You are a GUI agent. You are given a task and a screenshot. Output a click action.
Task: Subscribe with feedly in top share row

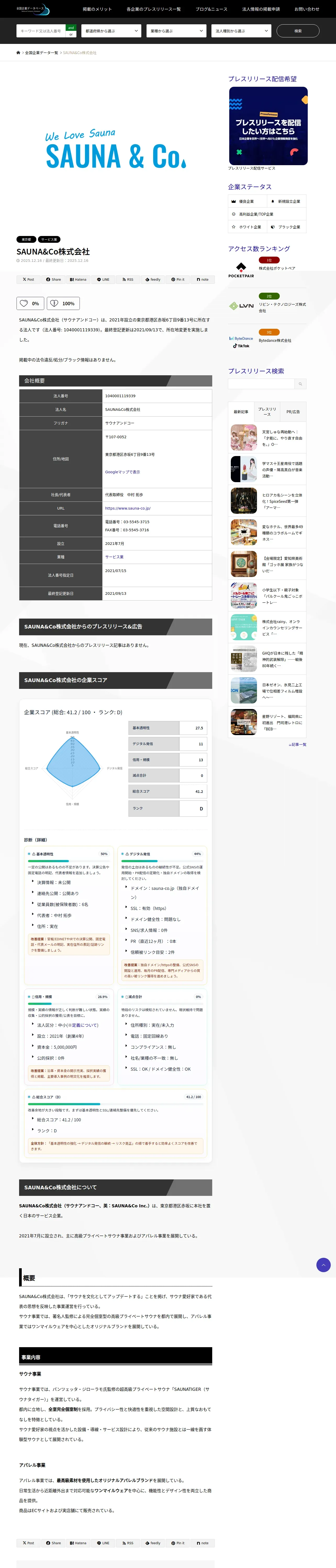tap(153, 279)
